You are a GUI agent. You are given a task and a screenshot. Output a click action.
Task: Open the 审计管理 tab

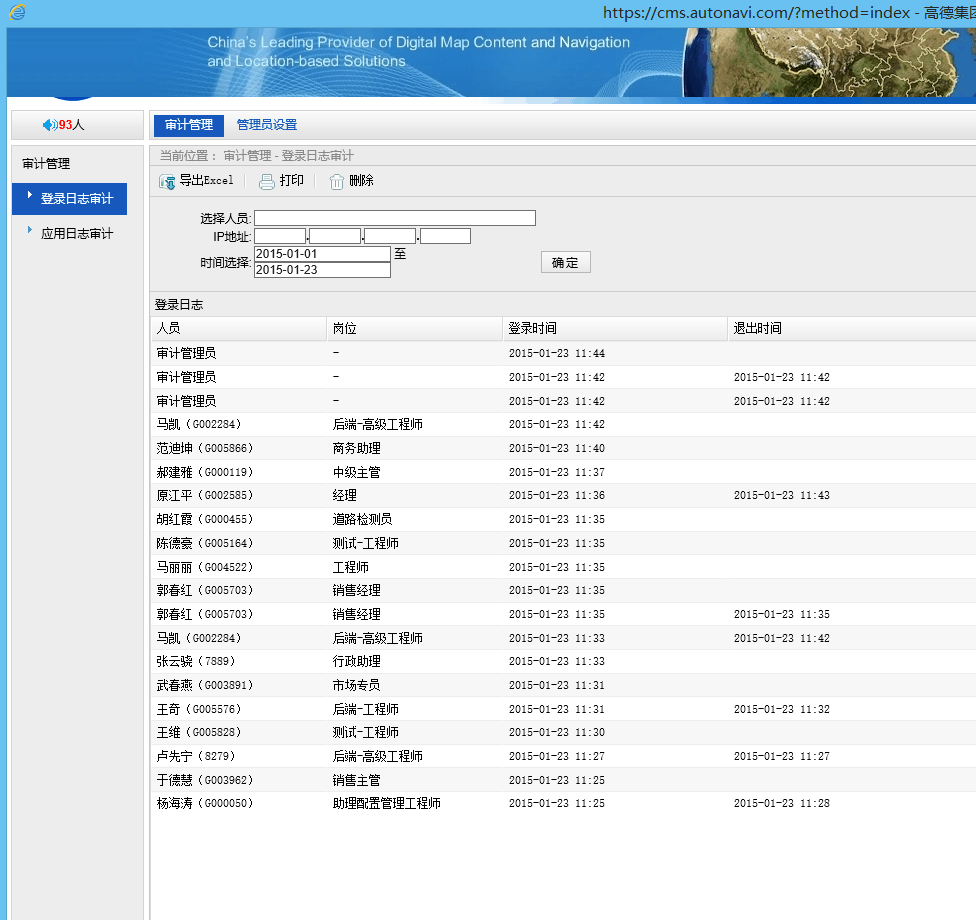(189, 125)
